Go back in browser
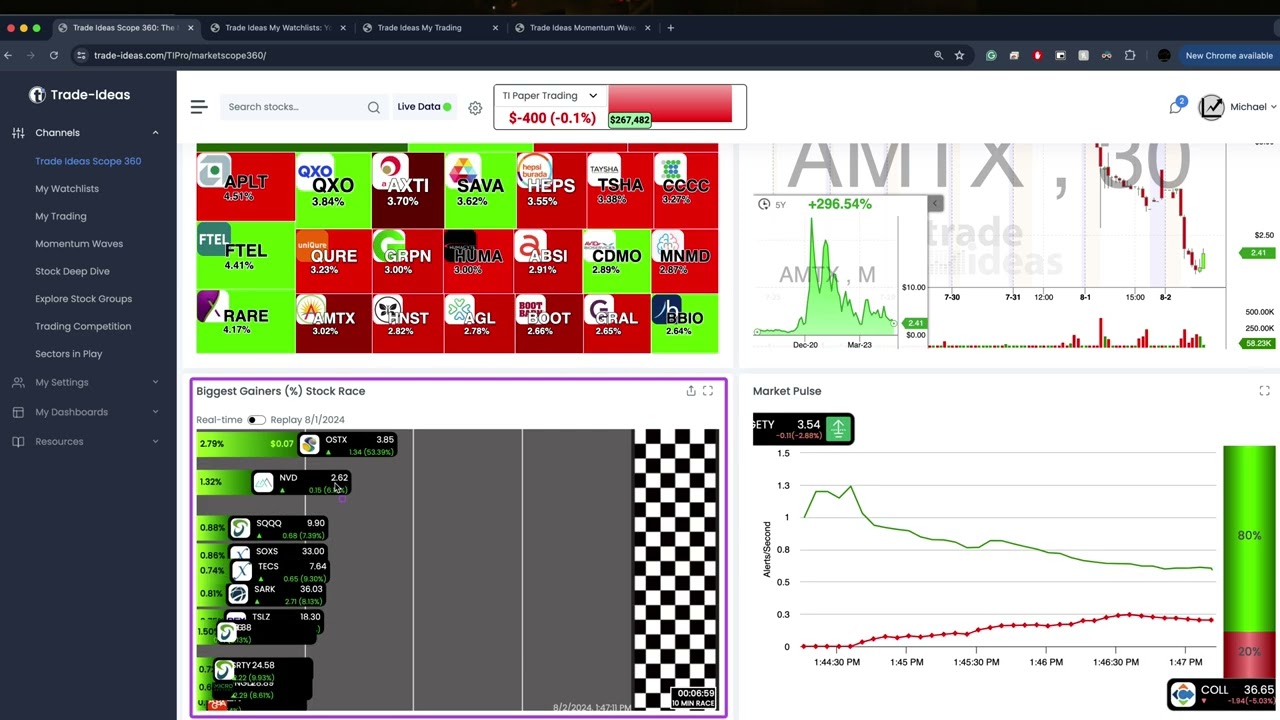Viewport: 1280px width, 720px height. 8,55
